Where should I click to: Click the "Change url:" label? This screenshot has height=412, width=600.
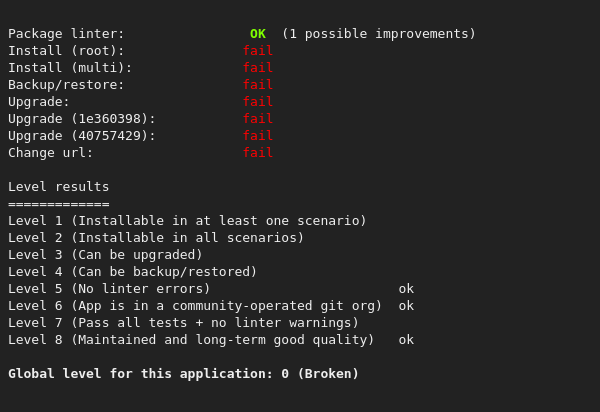(x=51, y=153)
